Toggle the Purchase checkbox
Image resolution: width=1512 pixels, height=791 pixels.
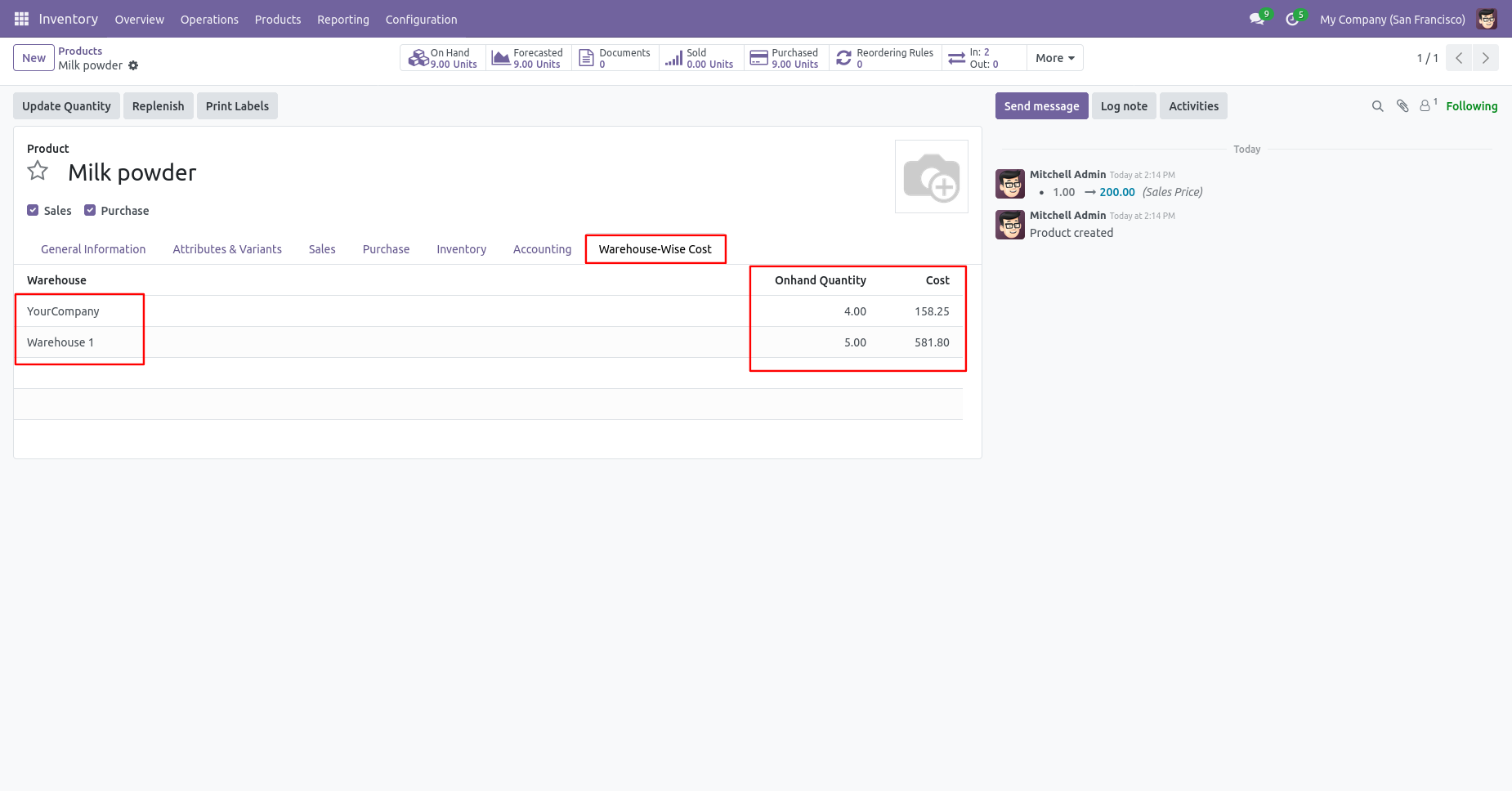pos(90,210)
